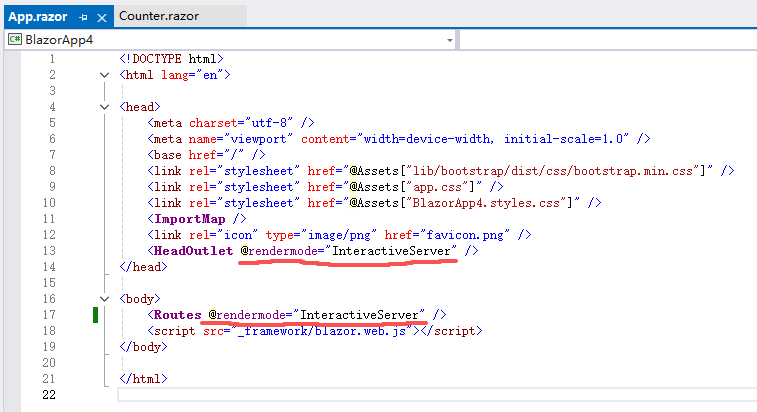
Task: Collapse the head element on line 4
Action: click(104, 107)
